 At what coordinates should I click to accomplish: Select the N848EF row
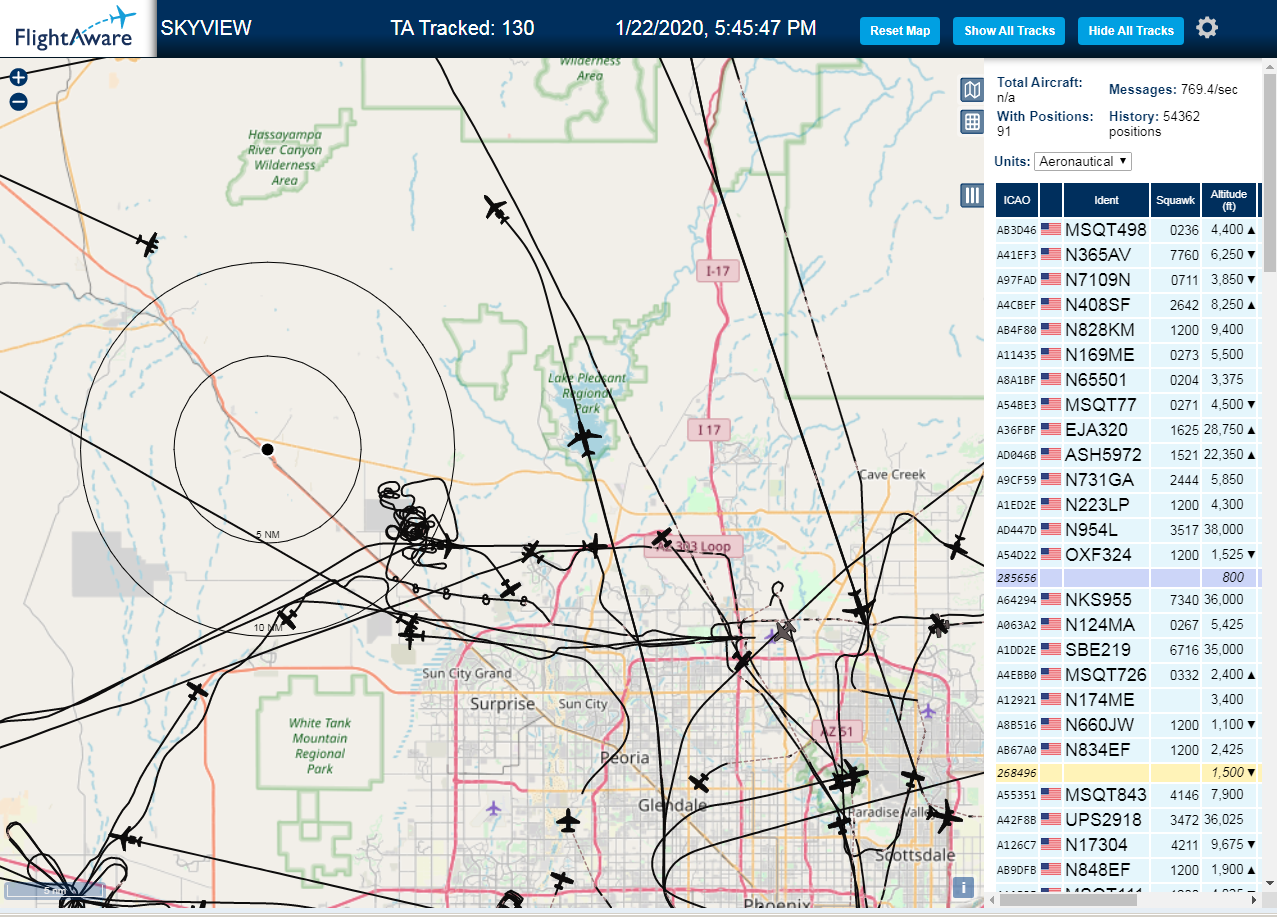(1127, 869)
